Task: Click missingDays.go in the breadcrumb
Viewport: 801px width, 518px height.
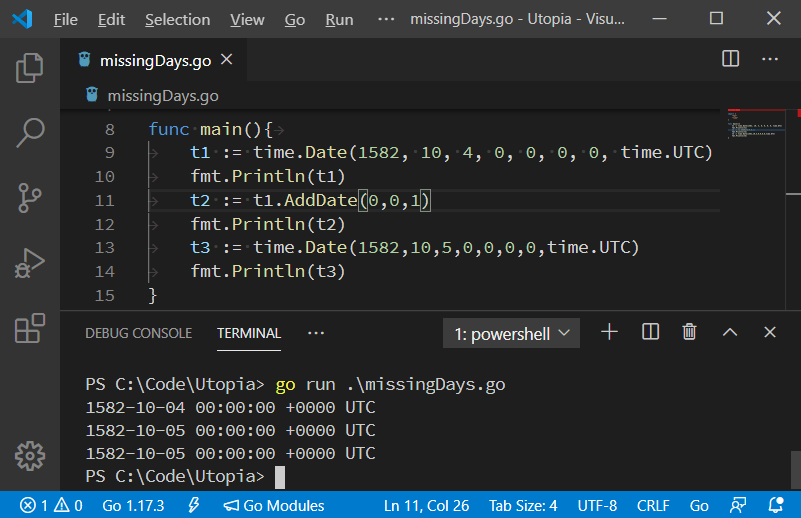Action: 163,96
